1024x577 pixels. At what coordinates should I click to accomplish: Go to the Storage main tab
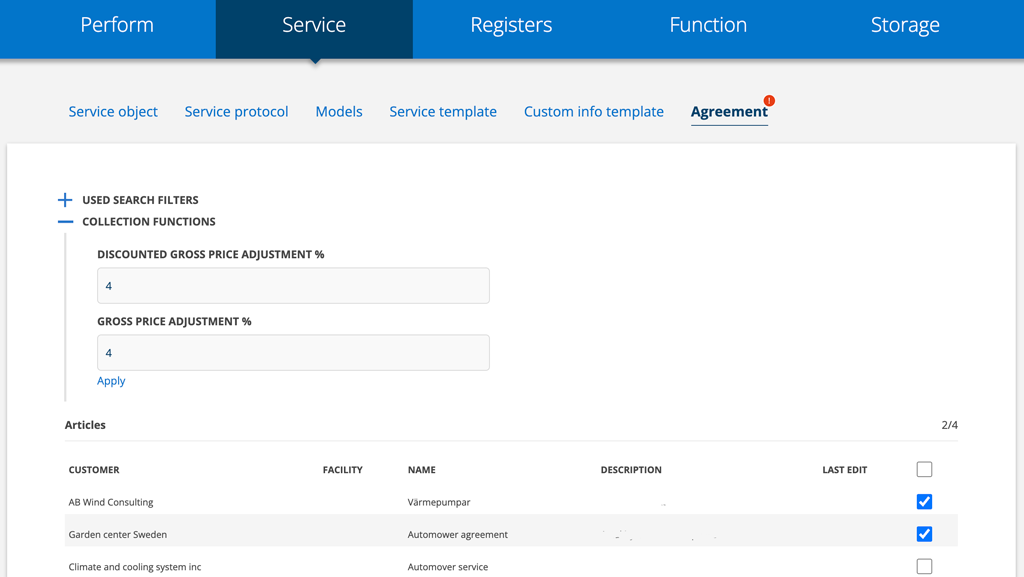click(x=905, y=26)
